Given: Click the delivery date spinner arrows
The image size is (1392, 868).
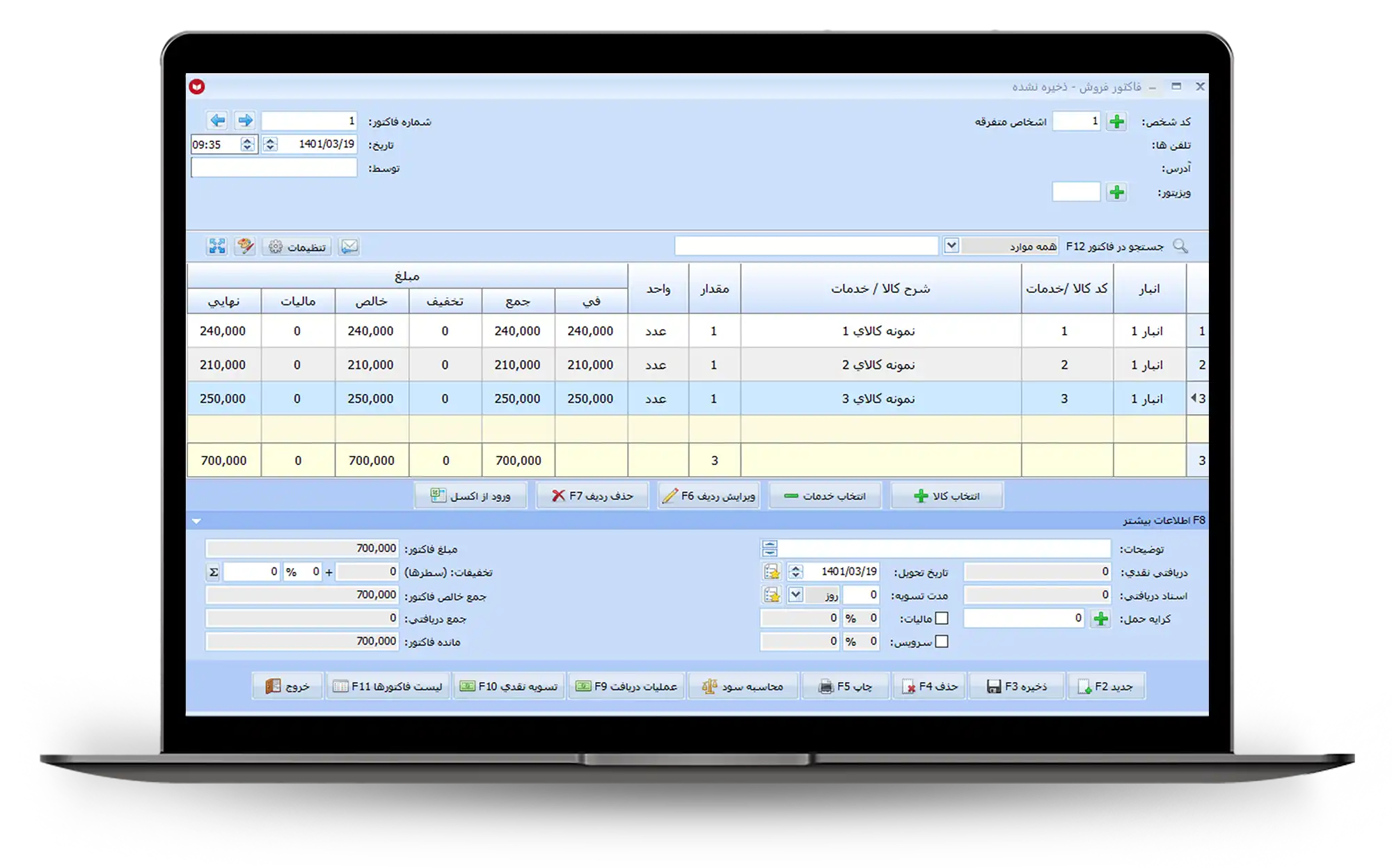Looking at the screenshot, I should 796,572.
